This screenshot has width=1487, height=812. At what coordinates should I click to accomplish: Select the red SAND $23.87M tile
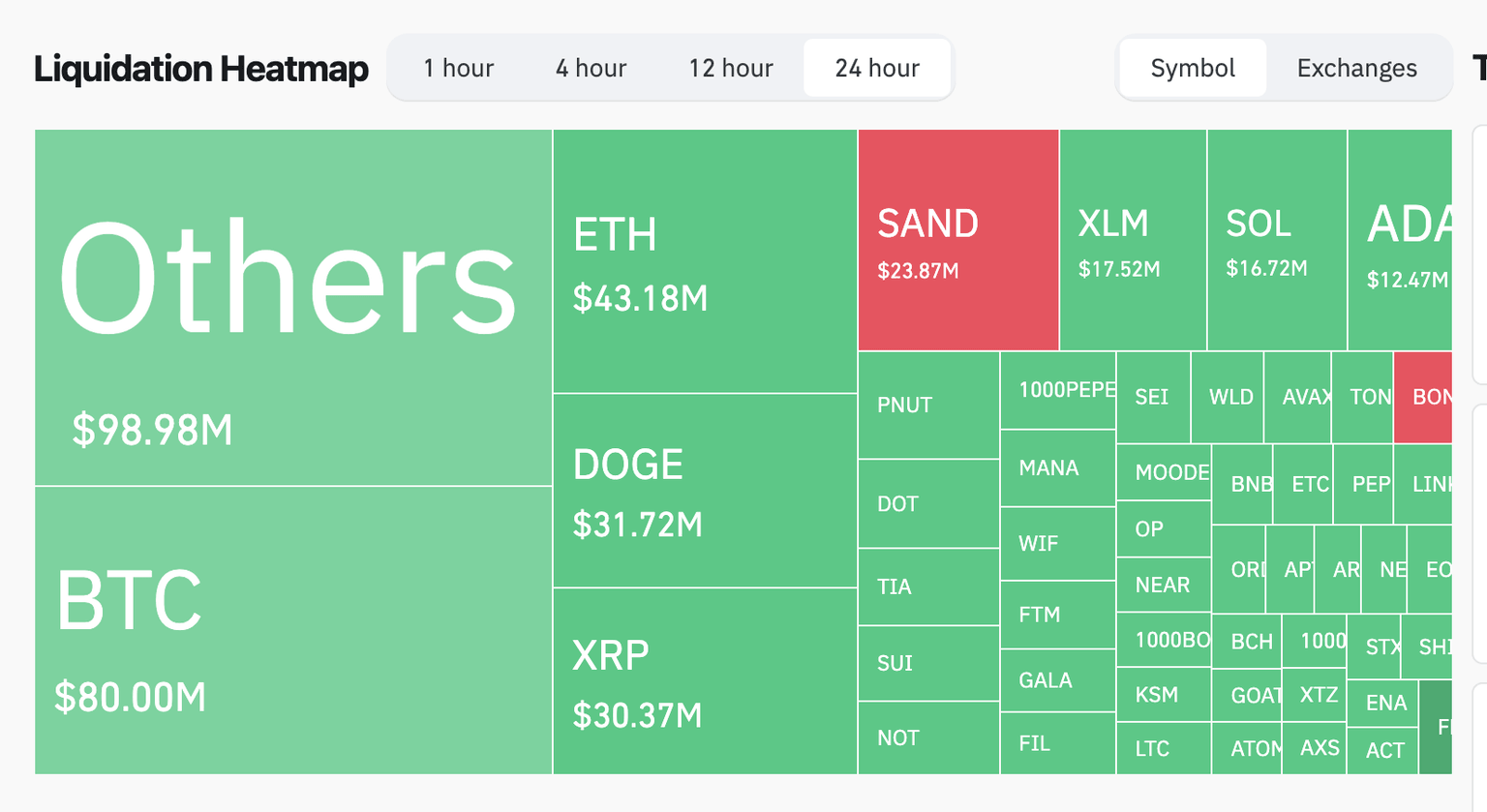point(958,240)
